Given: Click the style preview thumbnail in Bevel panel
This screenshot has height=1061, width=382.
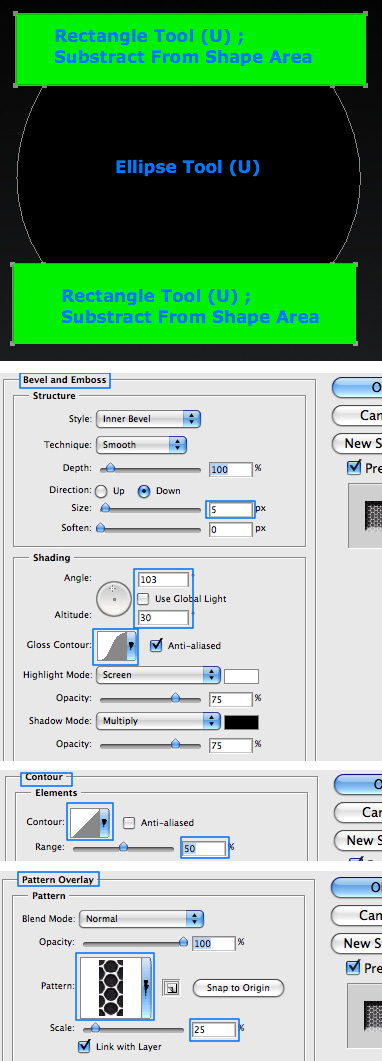Looking at the screenshot, I should coord(365,515).
